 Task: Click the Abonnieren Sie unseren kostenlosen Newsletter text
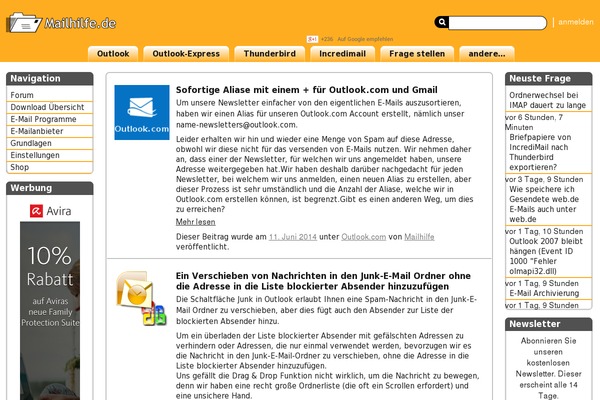(x=548, y=368)
